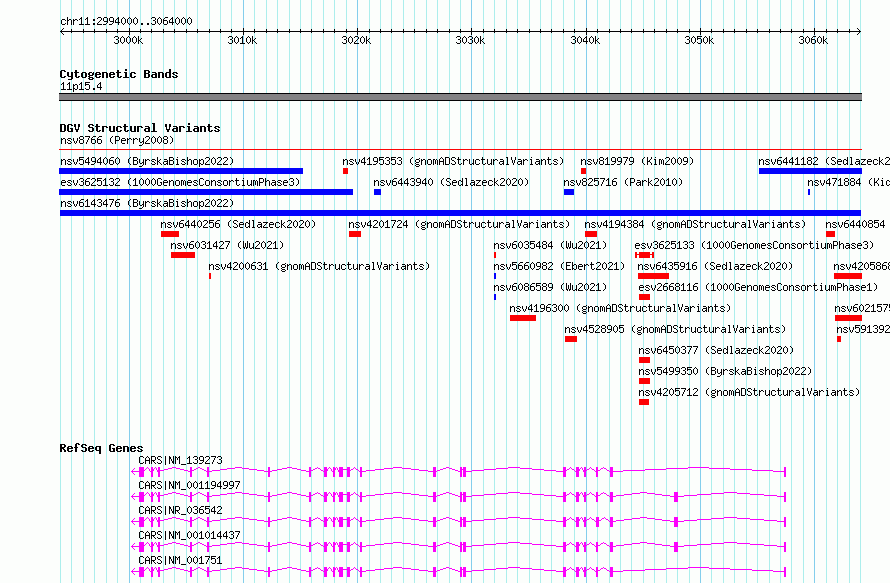The width and height of the screenshot is (890, 583).
Task: Open variant nsv5660982 (Ebert2021)
Action: tap(559, 266)
